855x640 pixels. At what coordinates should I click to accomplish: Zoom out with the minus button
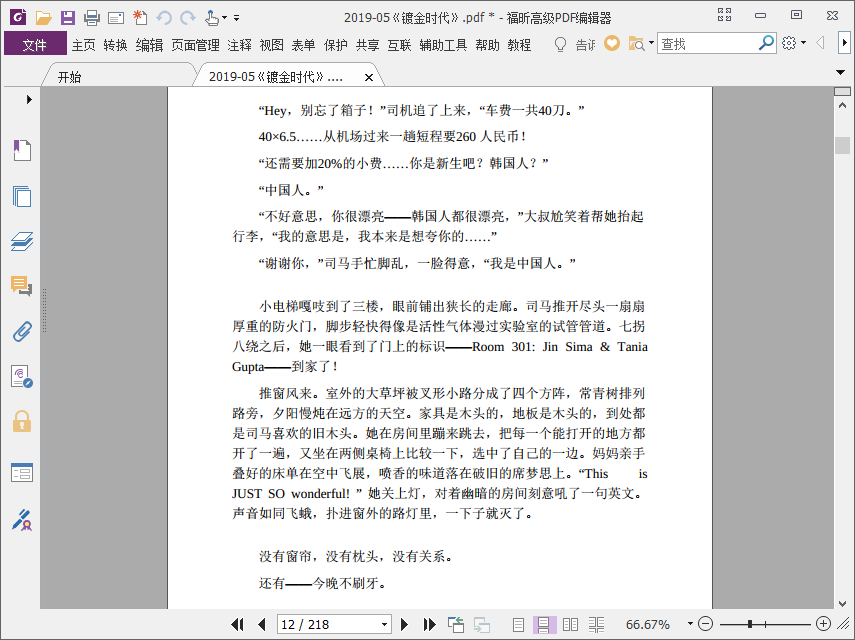click(705, 624)
